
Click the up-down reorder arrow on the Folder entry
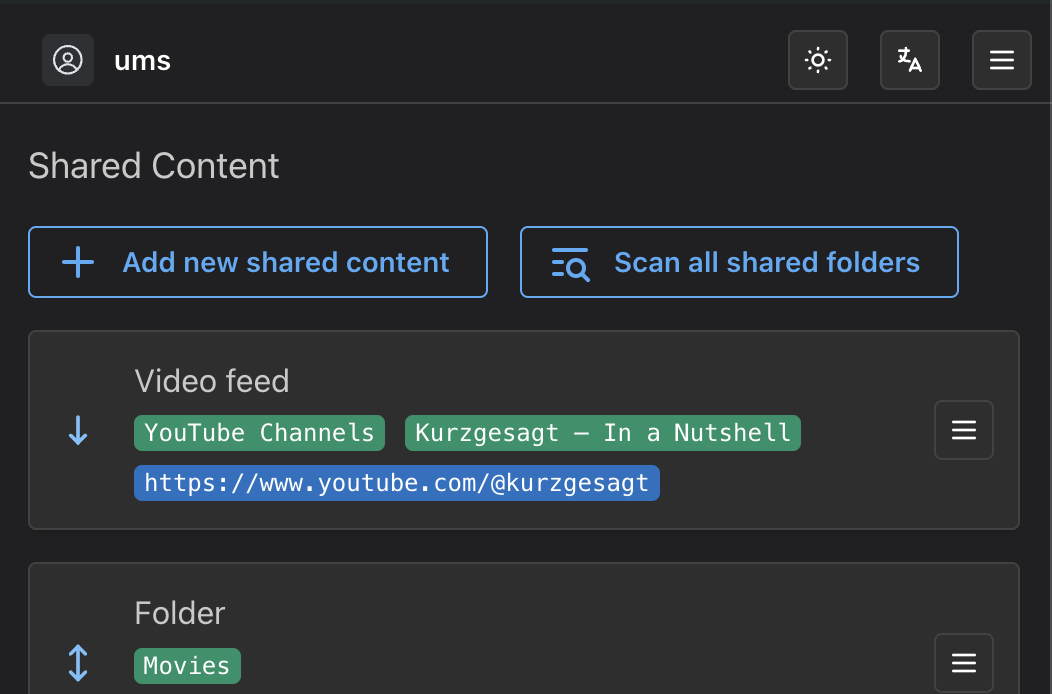point(77,663)
